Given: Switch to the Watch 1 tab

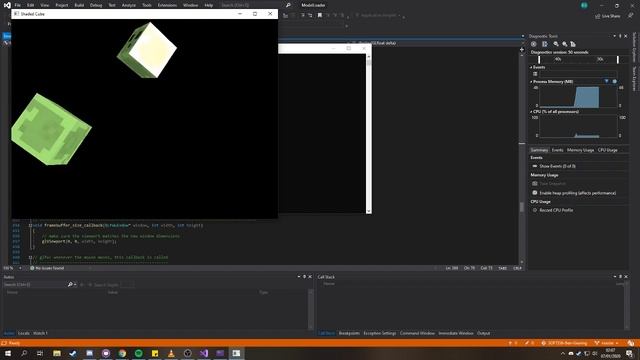Looking at the screenshot, I should click(x=40, y=333).
